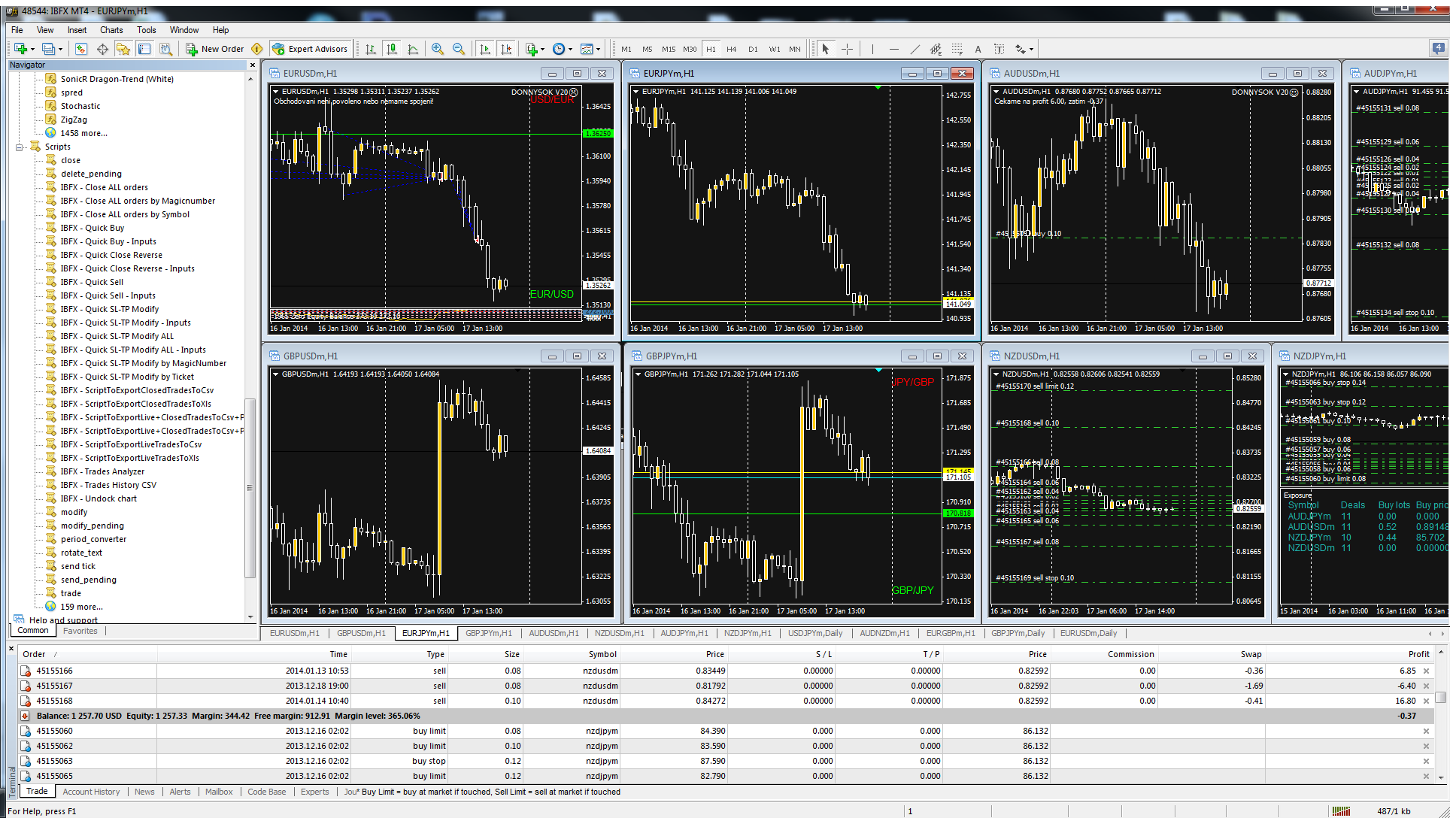Zoom out of the chart
The image size is (1456, 824).
pyautogui.click(x=459, y=49)
